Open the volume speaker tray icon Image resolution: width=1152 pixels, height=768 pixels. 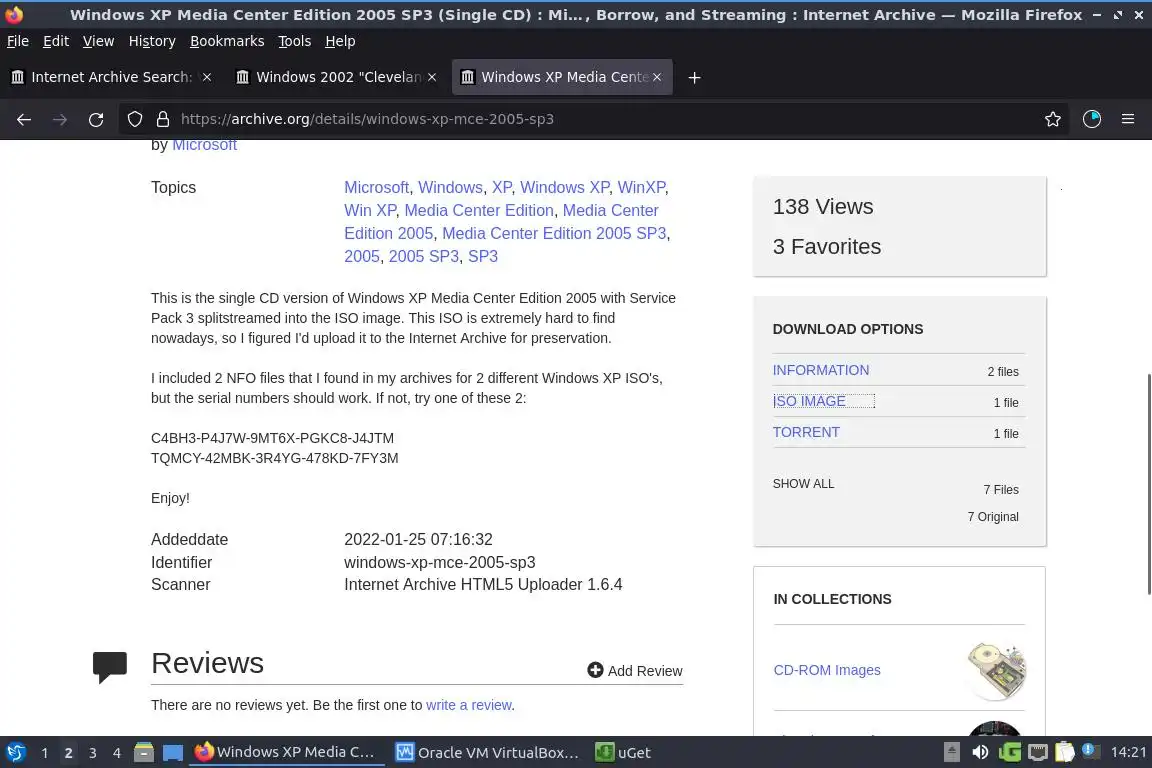pyautogui.click(x=980, y=753)
